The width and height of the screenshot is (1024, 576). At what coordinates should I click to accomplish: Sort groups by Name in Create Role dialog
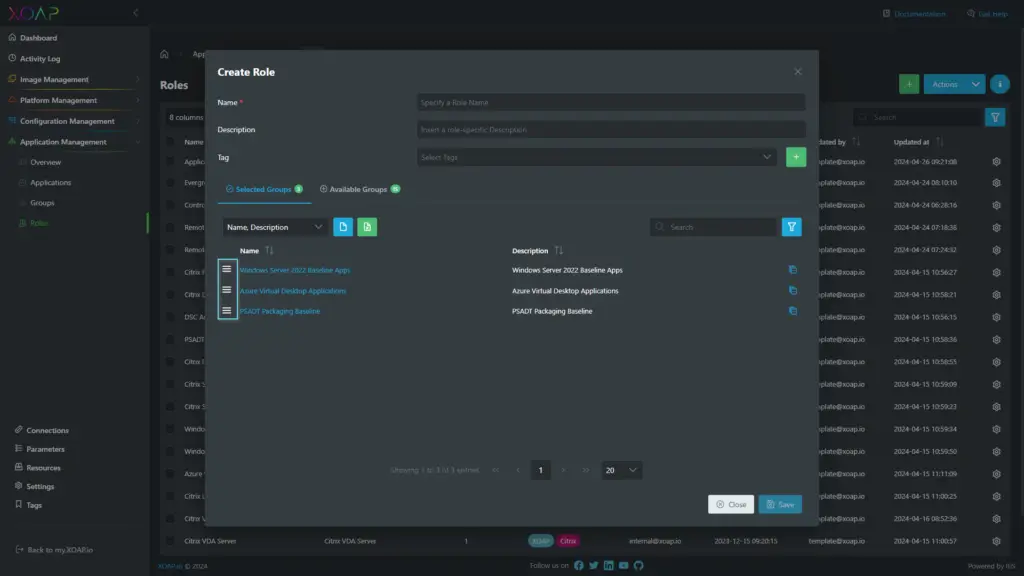tap(269, 251)
